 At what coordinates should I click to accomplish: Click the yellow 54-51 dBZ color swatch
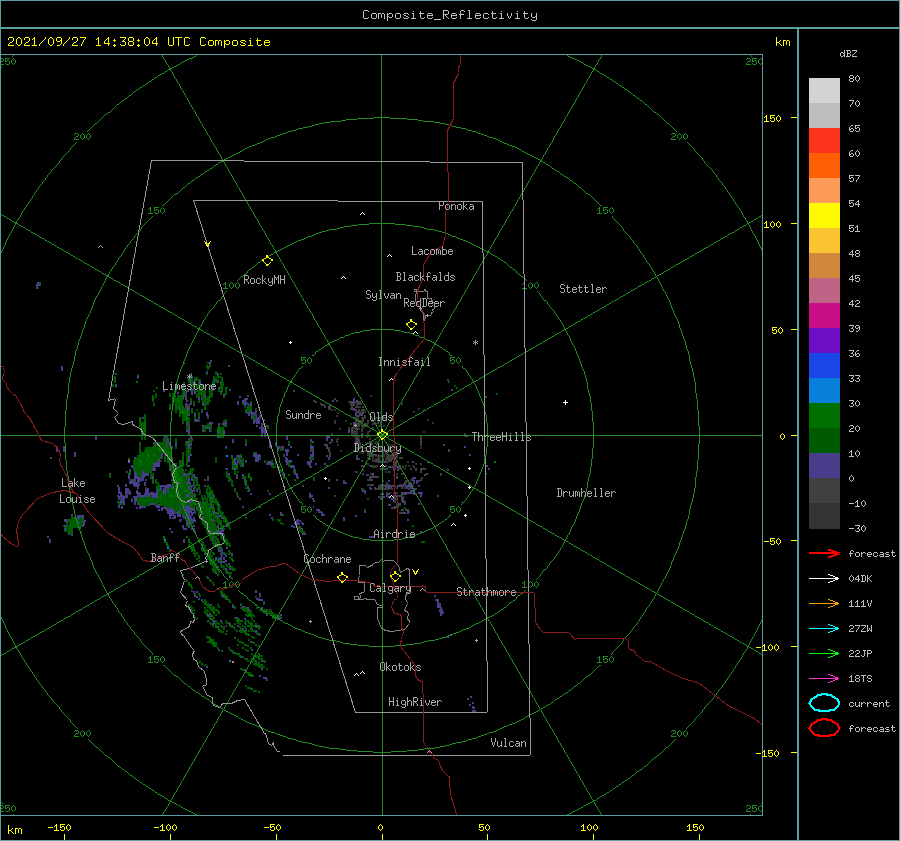pos(824,216)
